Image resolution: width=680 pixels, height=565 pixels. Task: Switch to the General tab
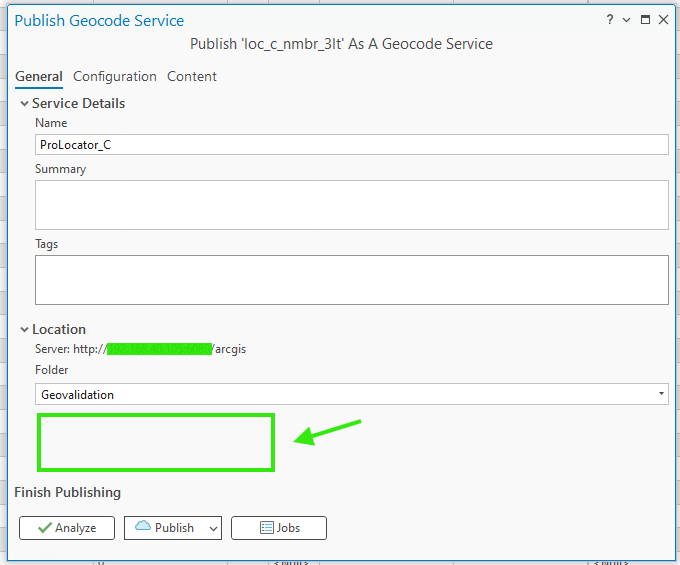point(39,77)
